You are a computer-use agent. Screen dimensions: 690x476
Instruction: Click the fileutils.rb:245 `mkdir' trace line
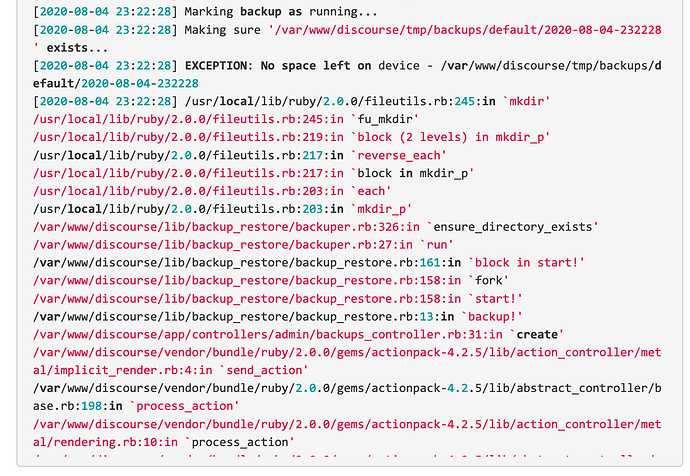292,101
